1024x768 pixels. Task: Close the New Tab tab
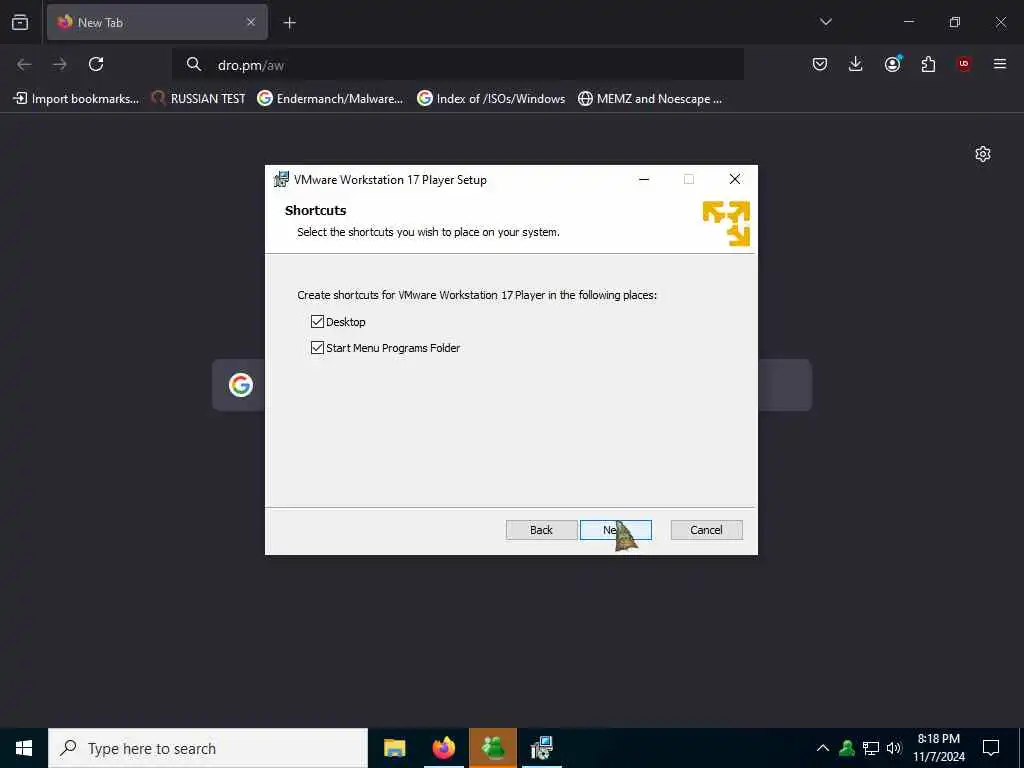[x=251, y=22]
